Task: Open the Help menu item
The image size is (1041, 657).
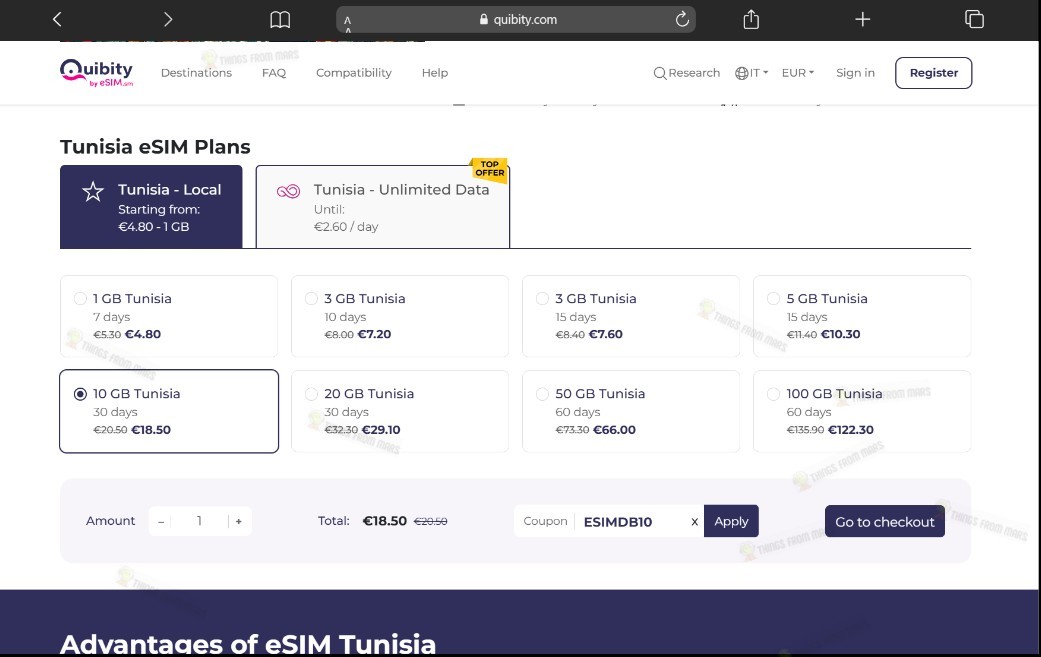Action: [x=435, y=72]
